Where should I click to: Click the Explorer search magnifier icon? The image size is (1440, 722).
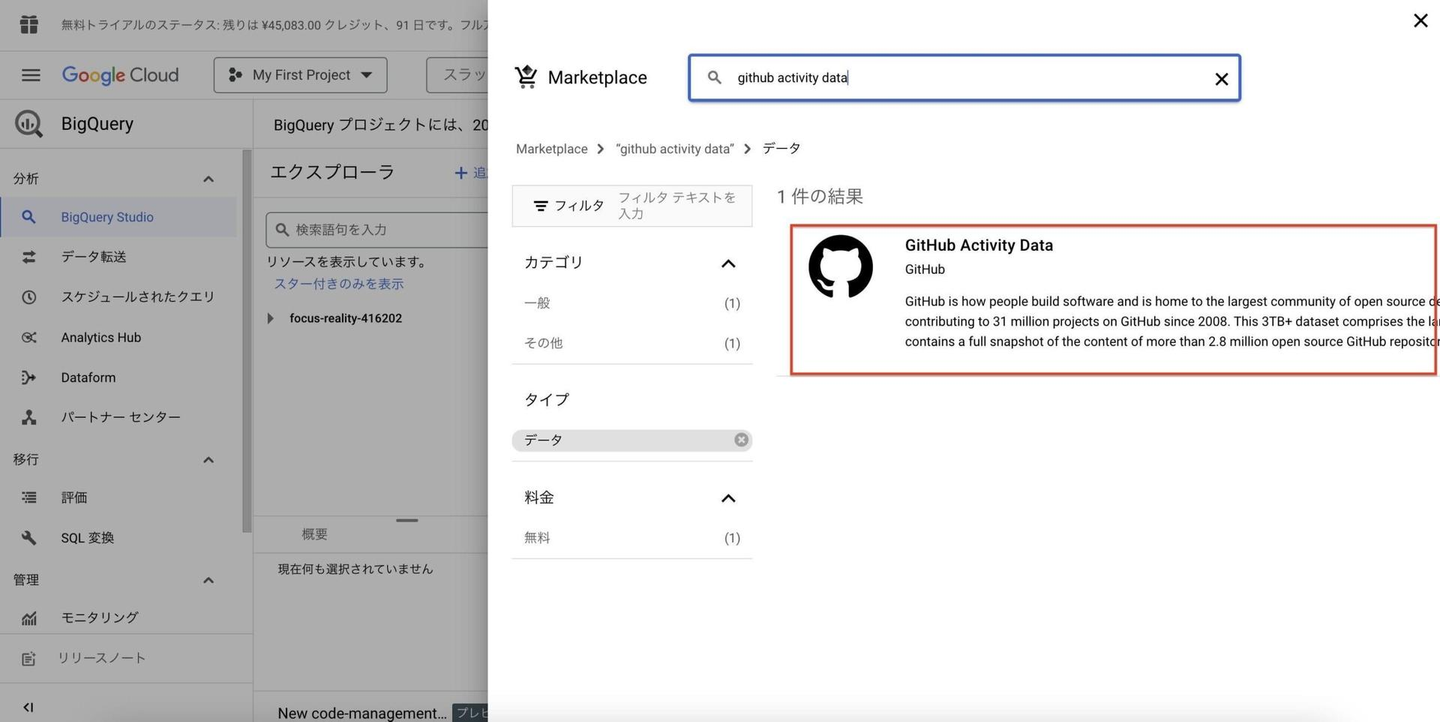coord(283,230)
